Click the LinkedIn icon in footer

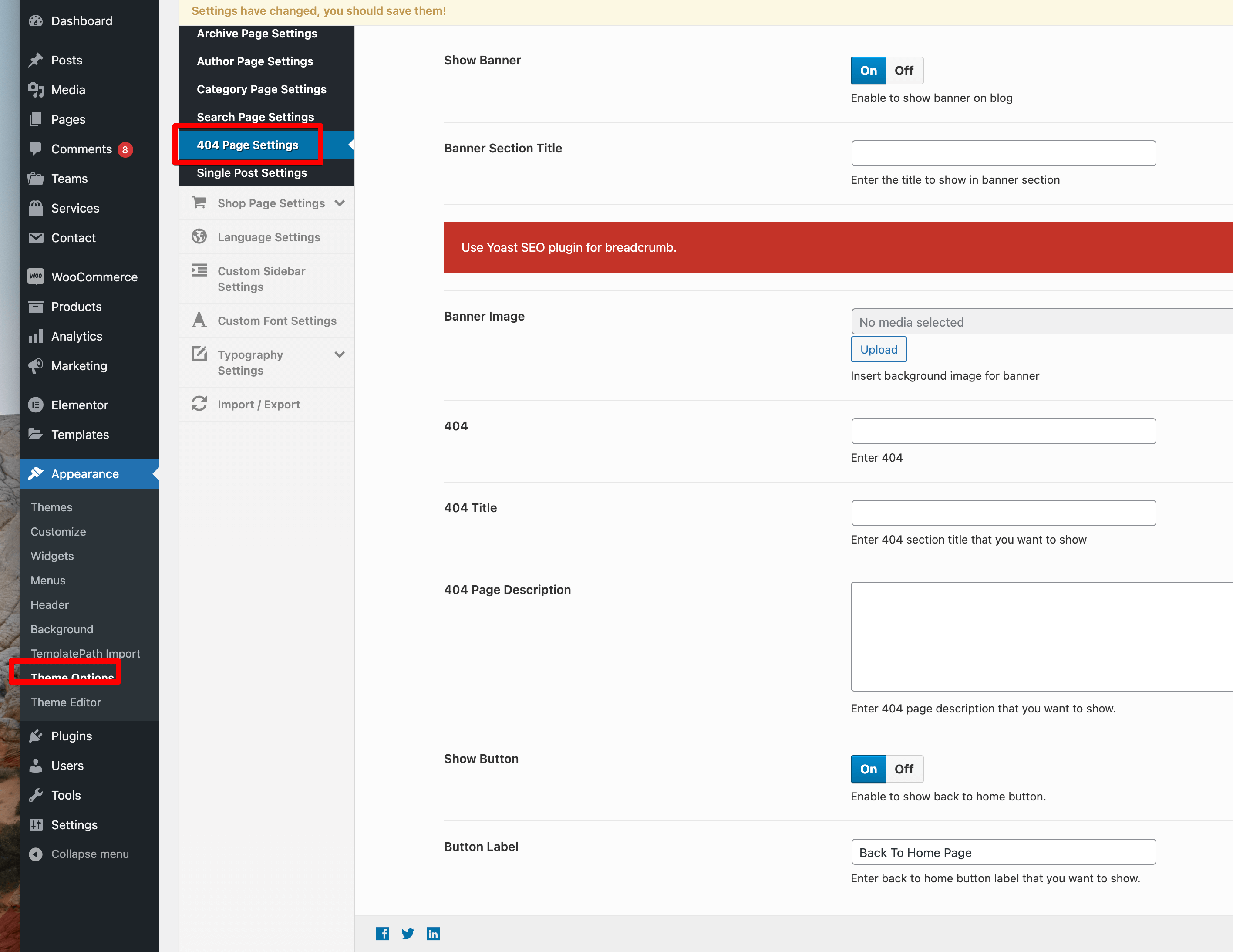click(x=433, y=933)
